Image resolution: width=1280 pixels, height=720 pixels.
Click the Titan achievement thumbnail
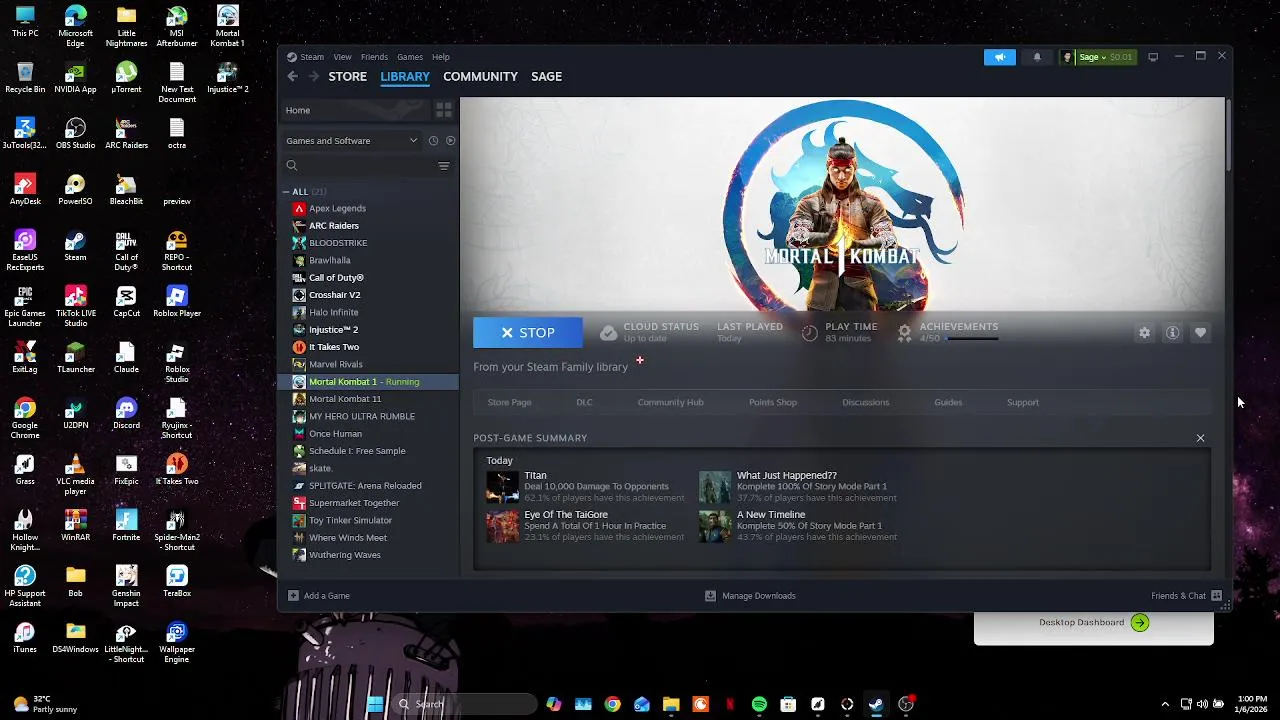pyautogui.click(x=503, y=487)
